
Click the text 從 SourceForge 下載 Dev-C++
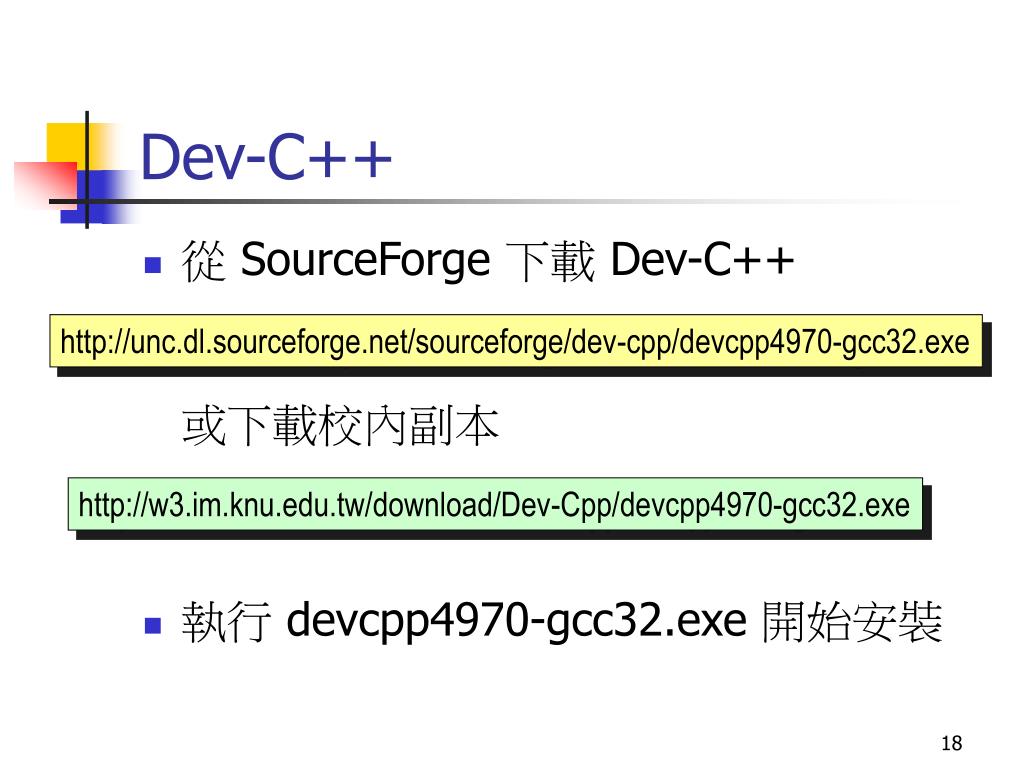tap(487, 261)
